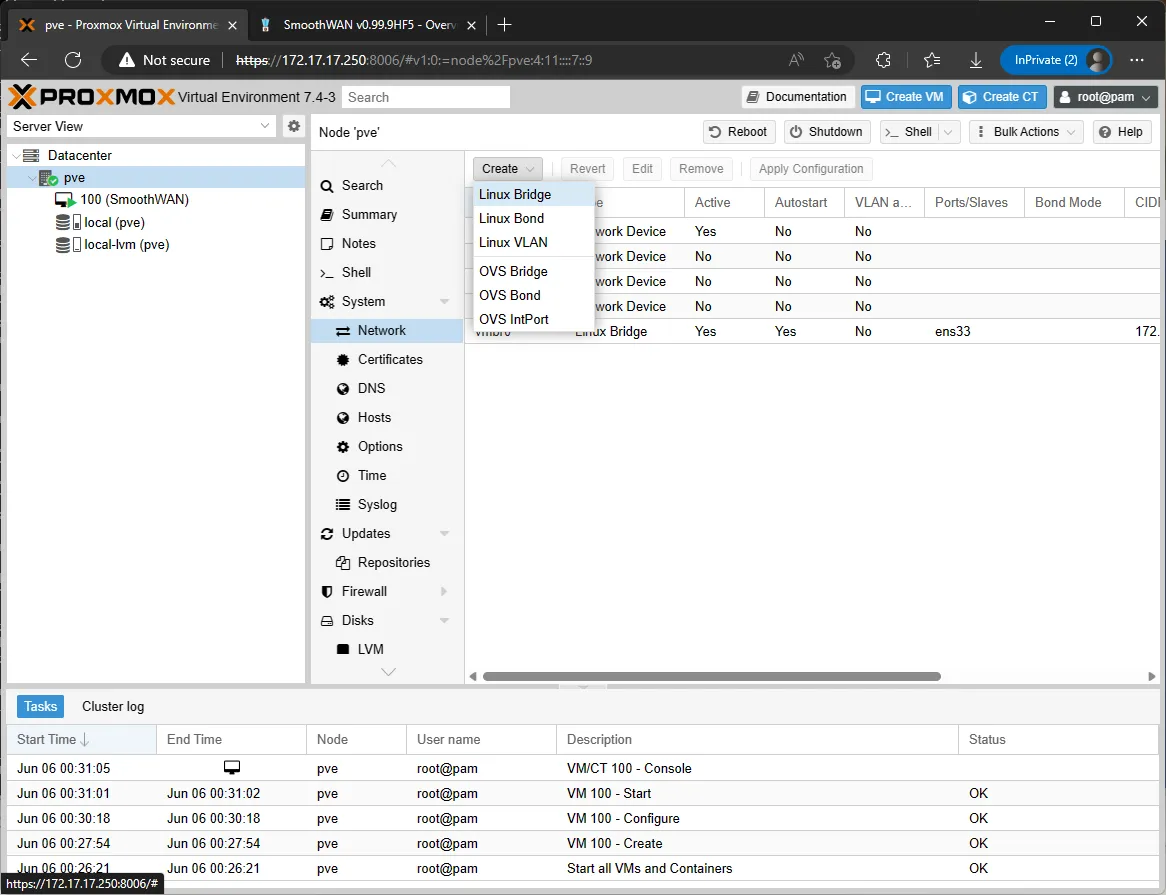Select local (pve) storage

click(115, 222)
